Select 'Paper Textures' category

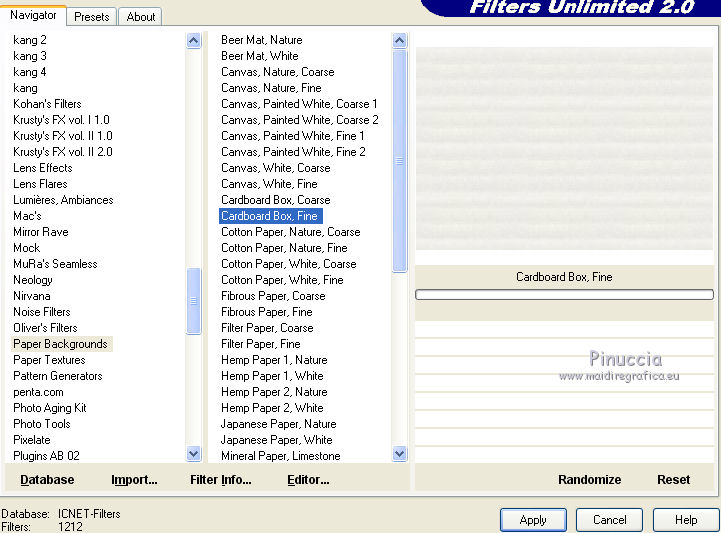coord(49,360)
